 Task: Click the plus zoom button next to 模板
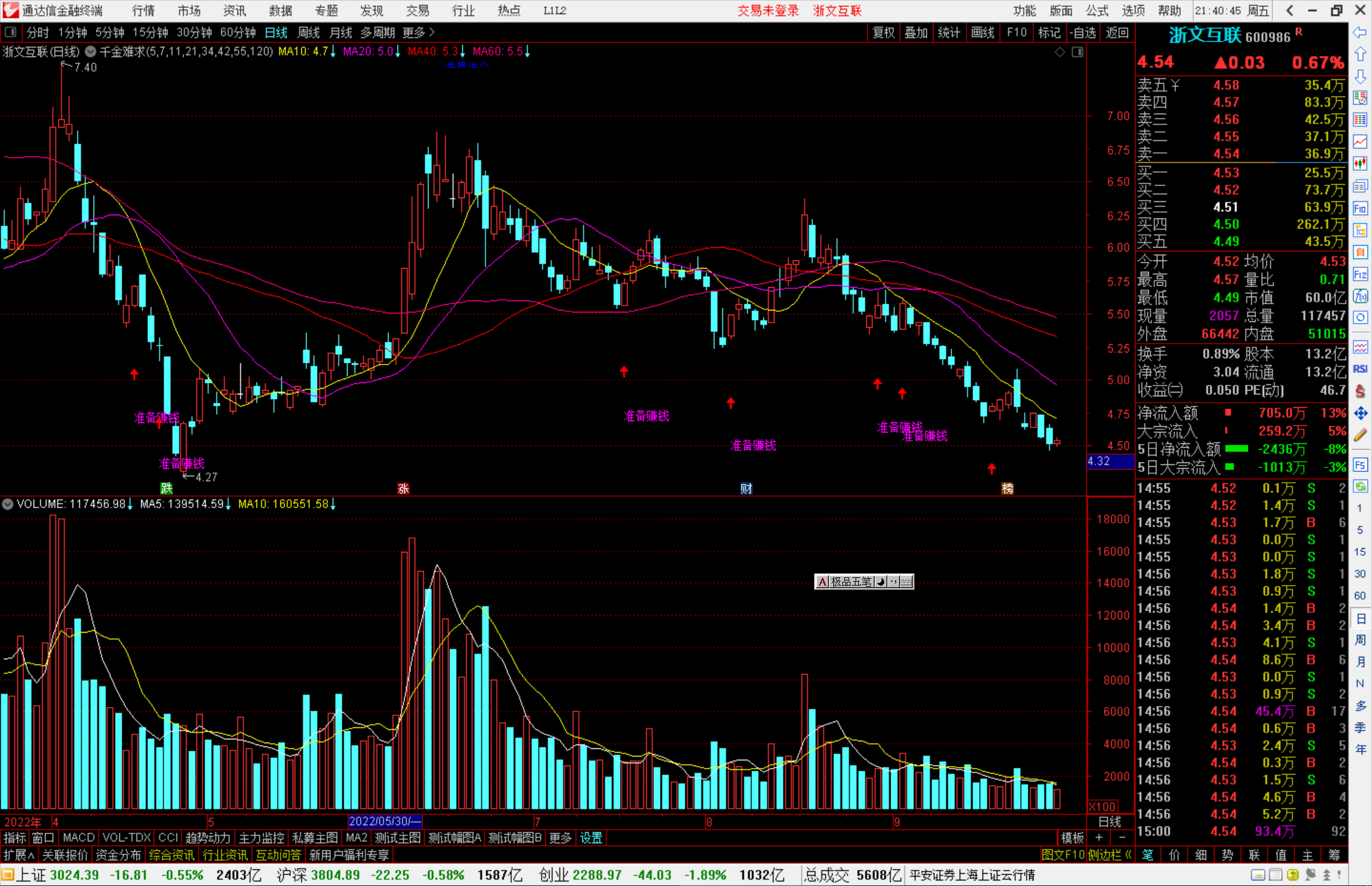[1099, 838]
